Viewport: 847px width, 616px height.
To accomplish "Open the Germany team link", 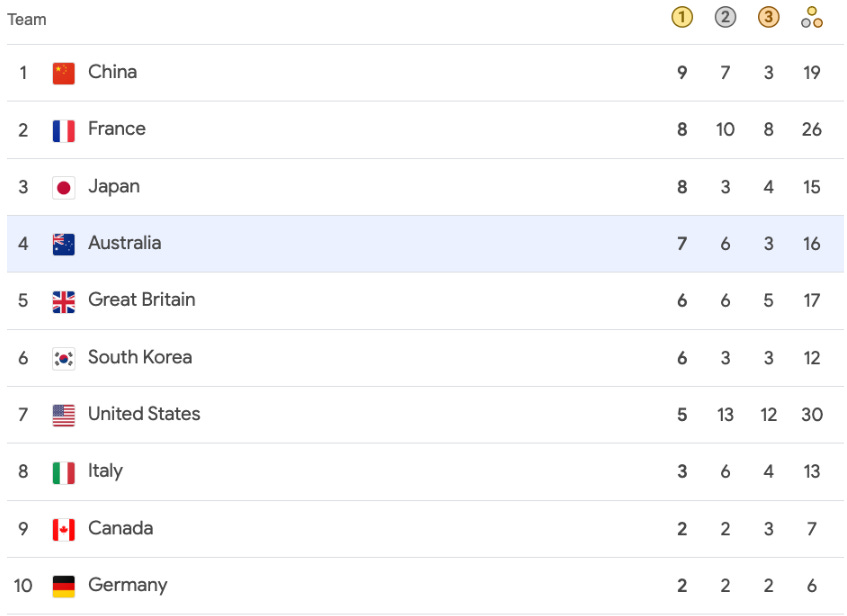I will click(x=127, y=585).
